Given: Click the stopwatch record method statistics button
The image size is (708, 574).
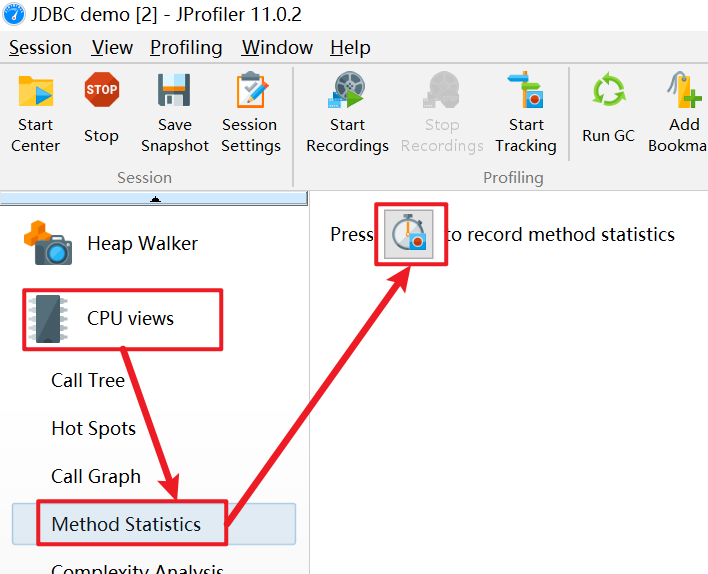Looking at the screenshot, I should pos(409,234).
